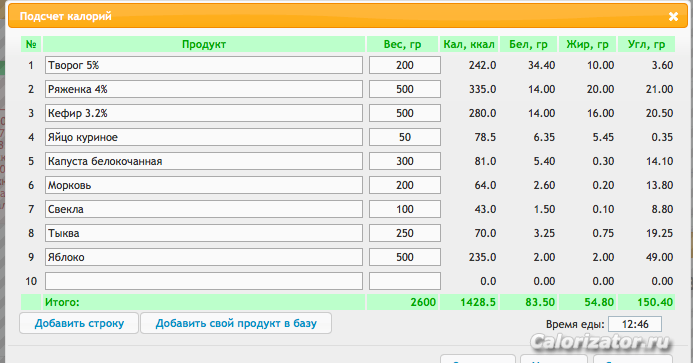Select the Творог 5% product field
Screen dimensions: 693x363
(x=204, y=65)
